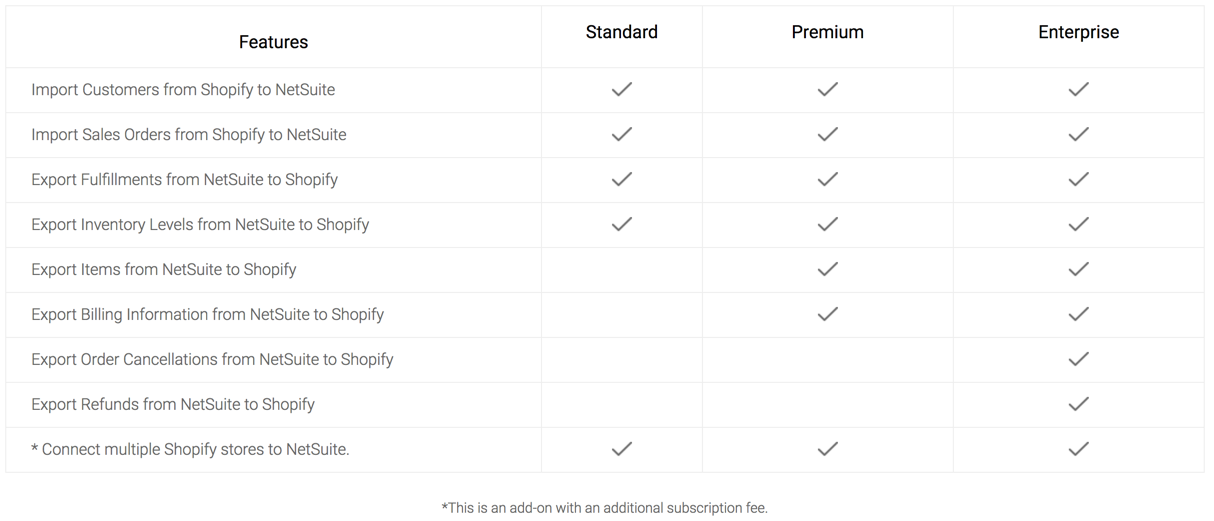This screenshot has height=521, width=1214.
Task: Click Premium checkmark for Import Sales Orders
Action: click(828, 134)
